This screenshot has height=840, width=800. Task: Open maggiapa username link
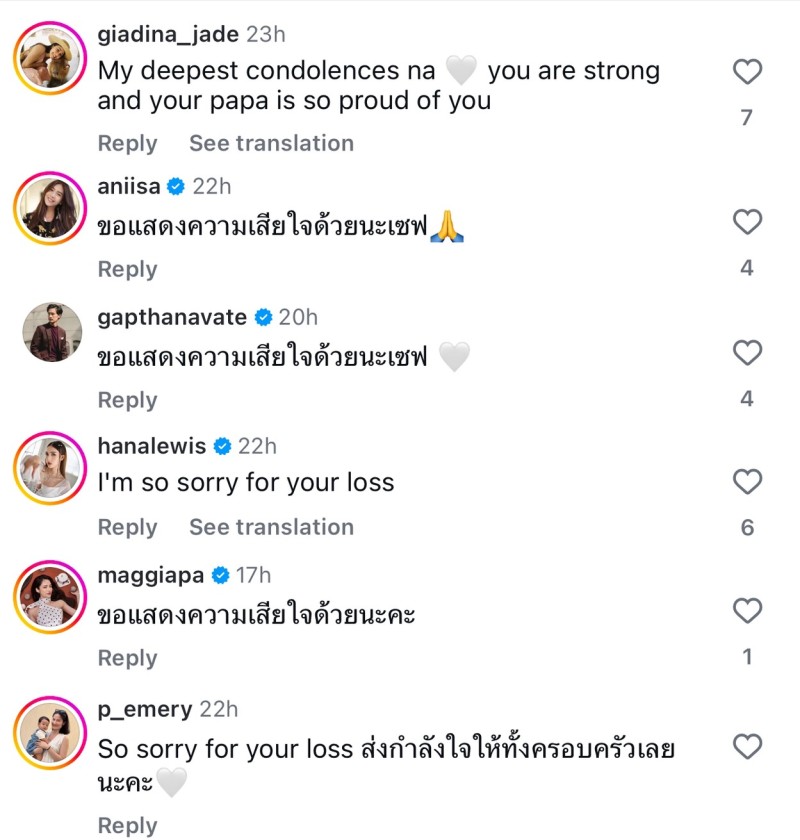[x=150, y=575]
